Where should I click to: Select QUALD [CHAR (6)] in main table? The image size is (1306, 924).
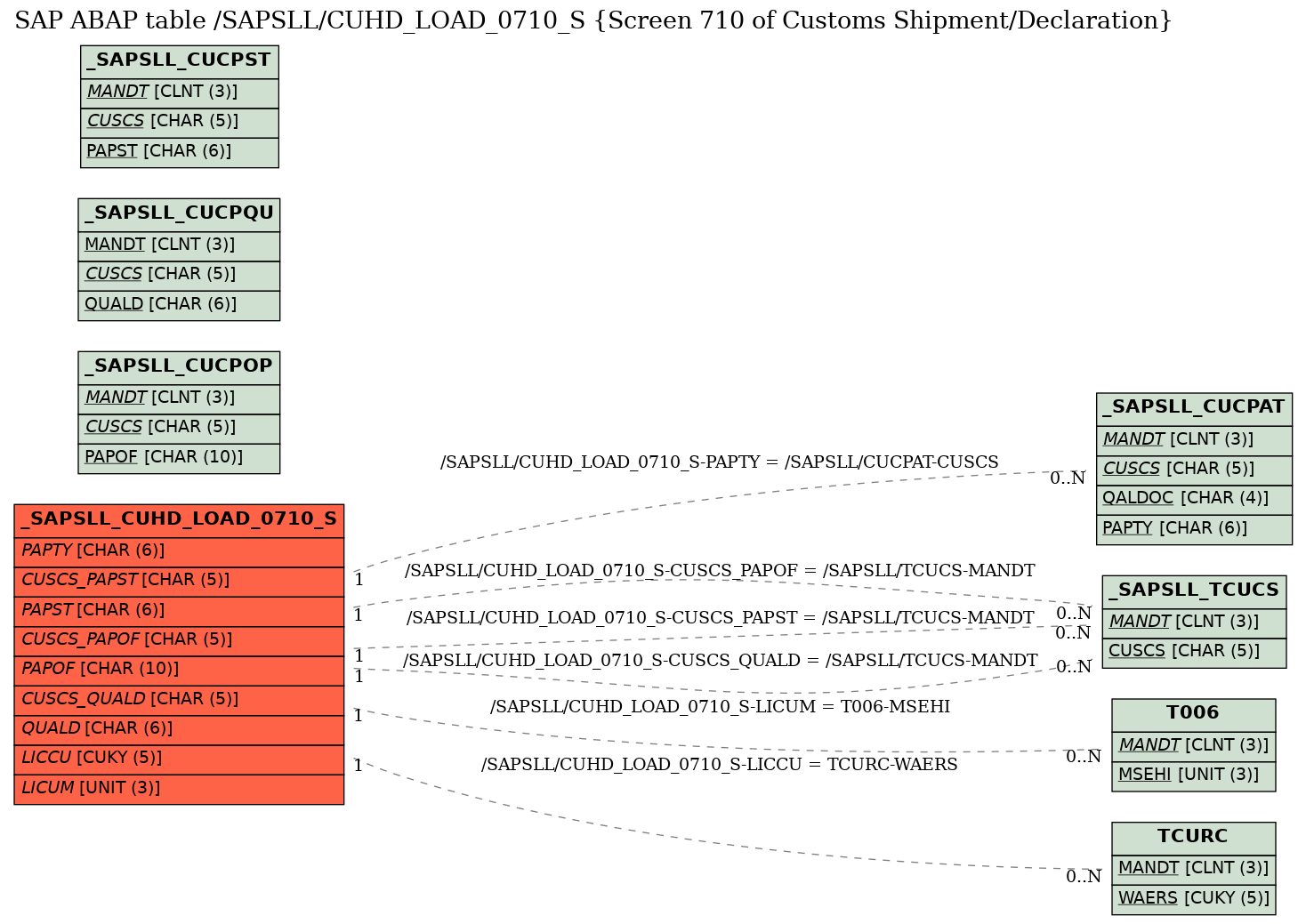coord(179,729)
